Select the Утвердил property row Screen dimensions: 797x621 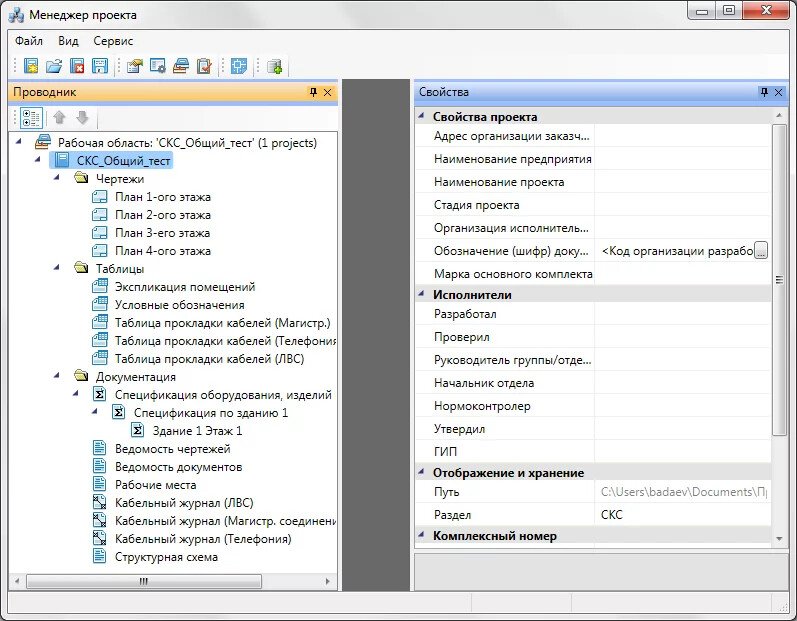[593, 429]
